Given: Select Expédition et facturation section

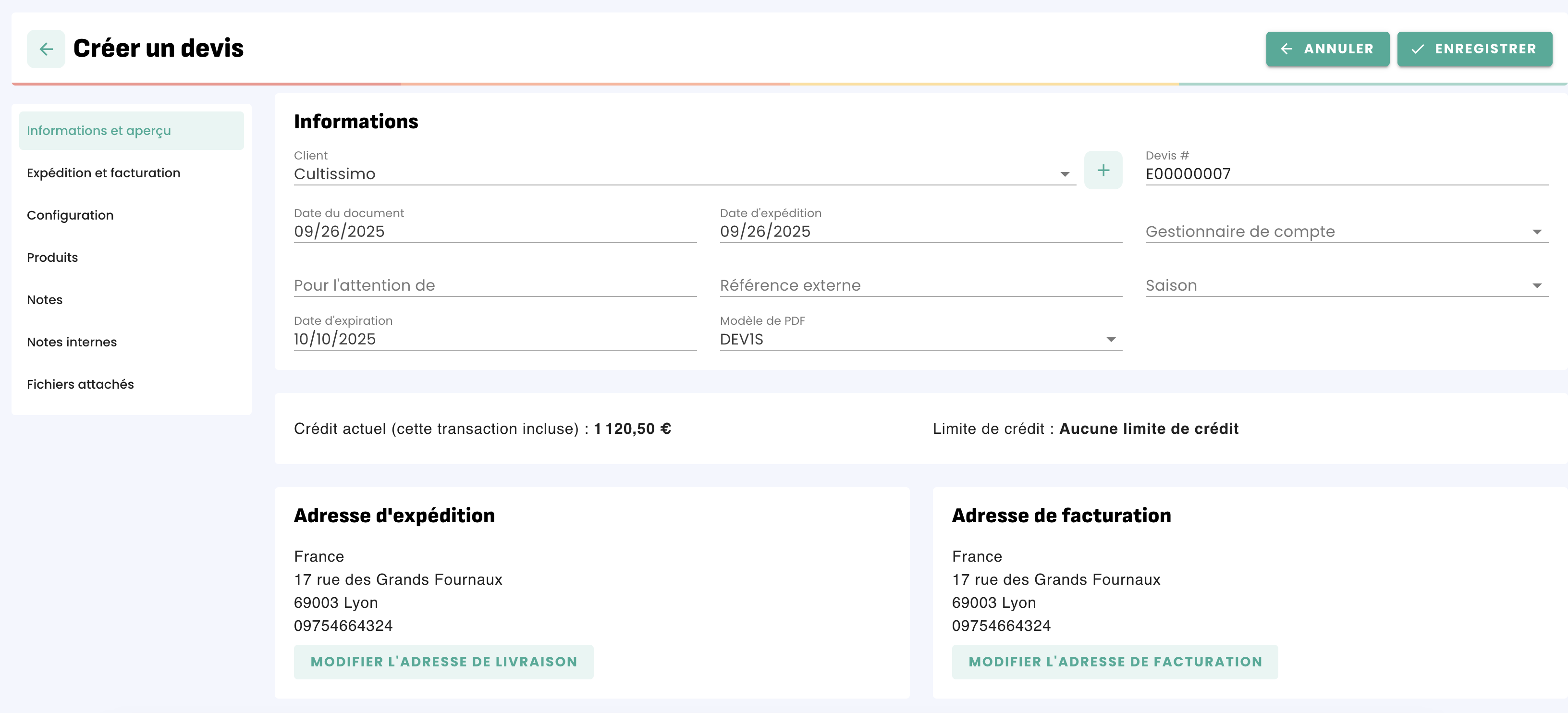Looking at the screenshot, I should tap(103, 173).
